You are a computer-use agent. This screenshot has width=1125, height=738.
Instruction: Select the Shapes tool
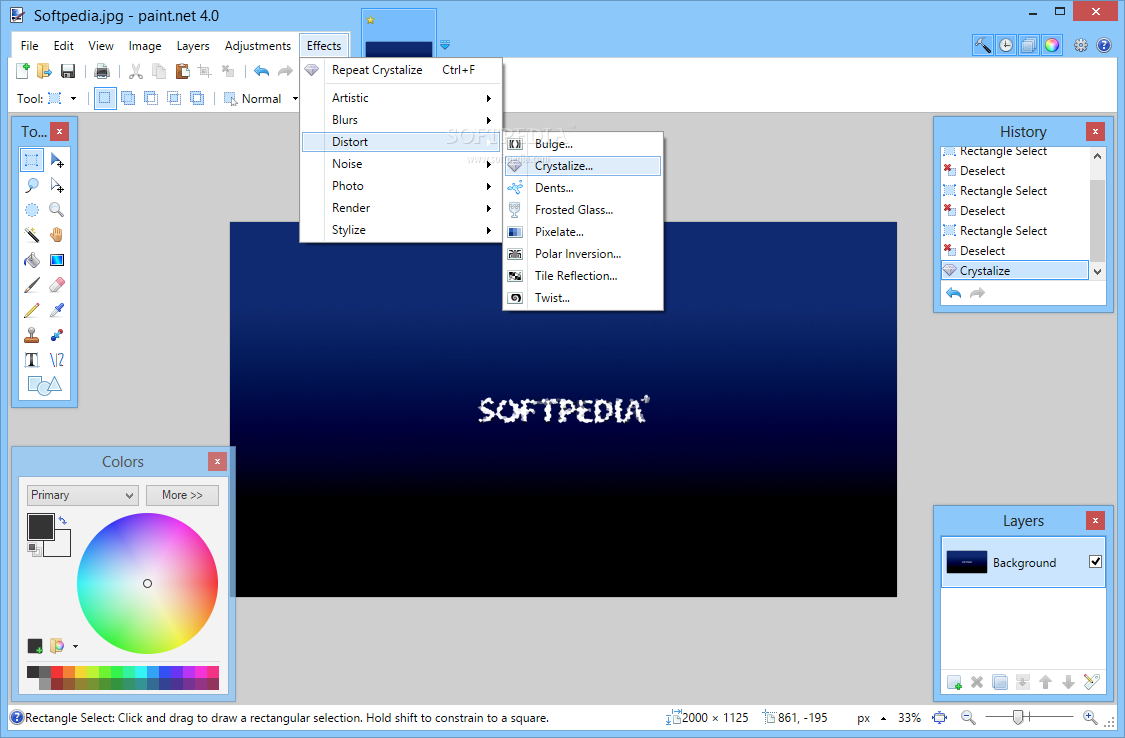tap(44, 386)
